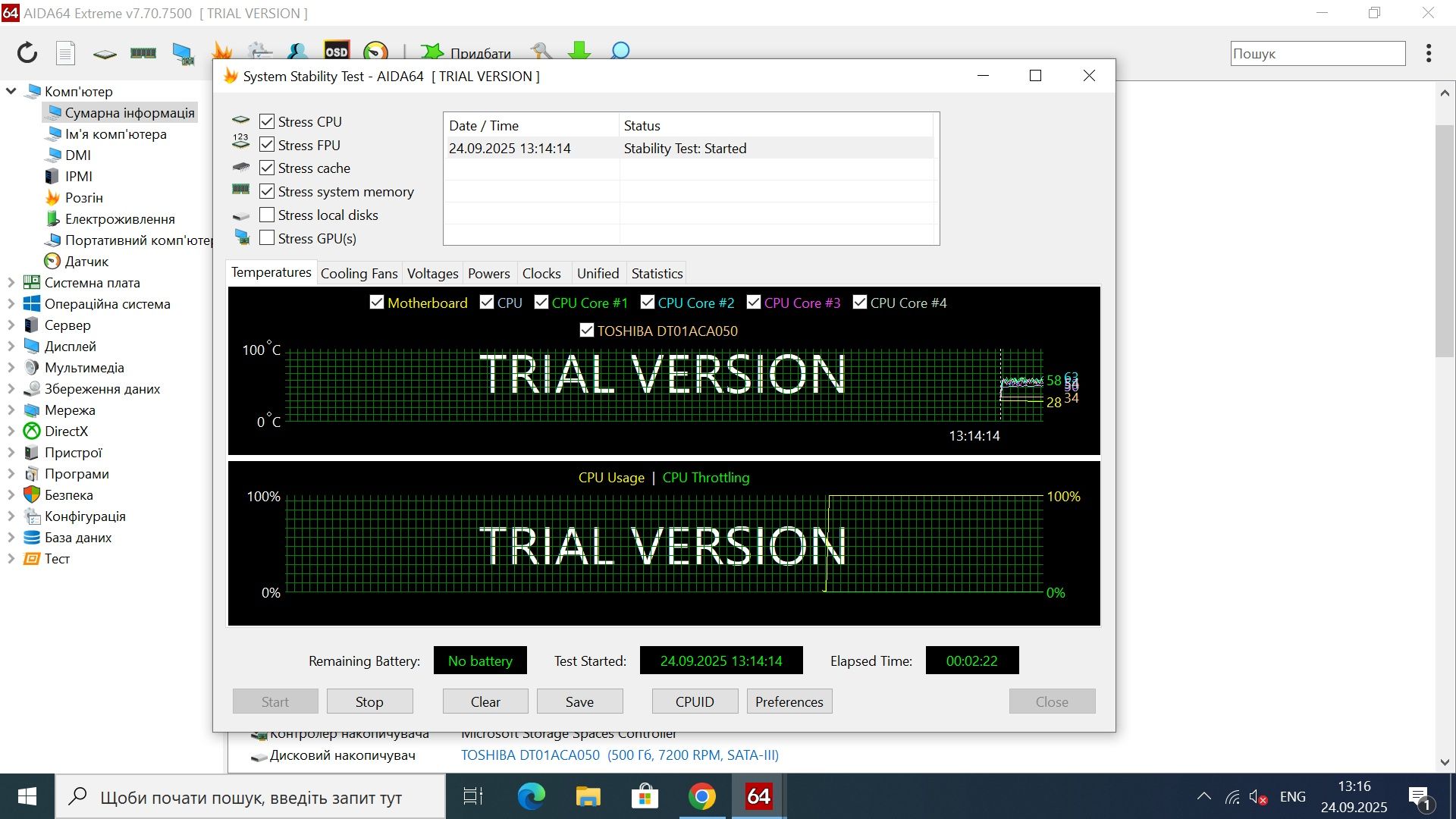The height and width of the screenshot is (819, 1456).
Task: Click the Тест benchmark icon
Action: click(32, 558)
